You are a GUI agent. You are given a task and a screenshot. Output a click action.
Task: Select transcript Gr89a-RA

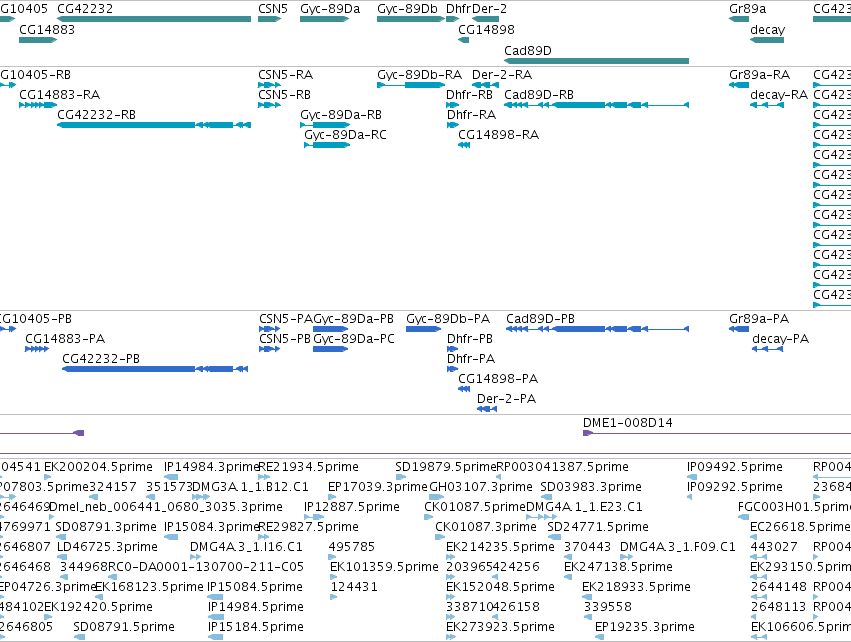pyautogui.click(x=759, y=75)
